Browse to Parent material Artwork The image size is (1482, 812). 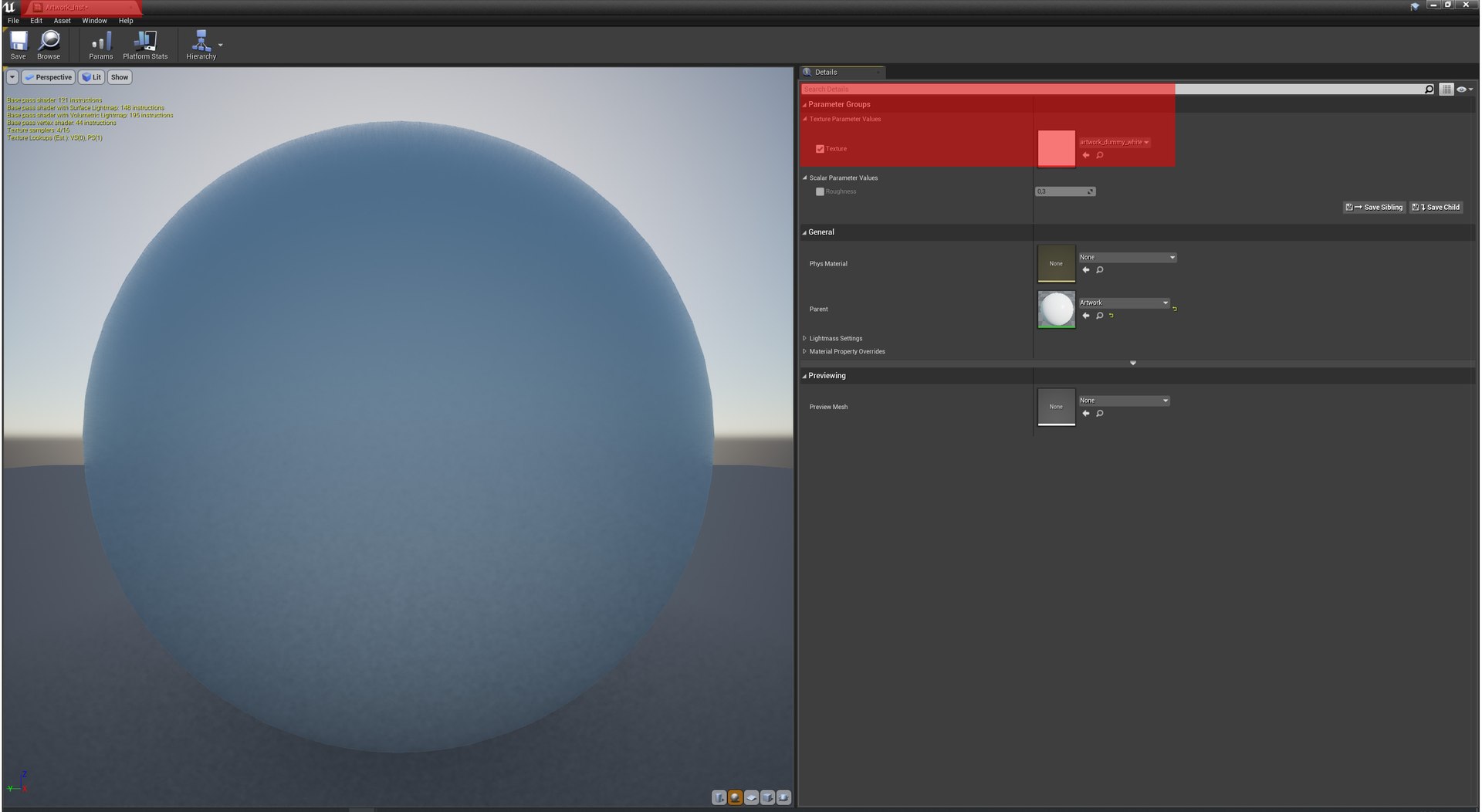1100,316
